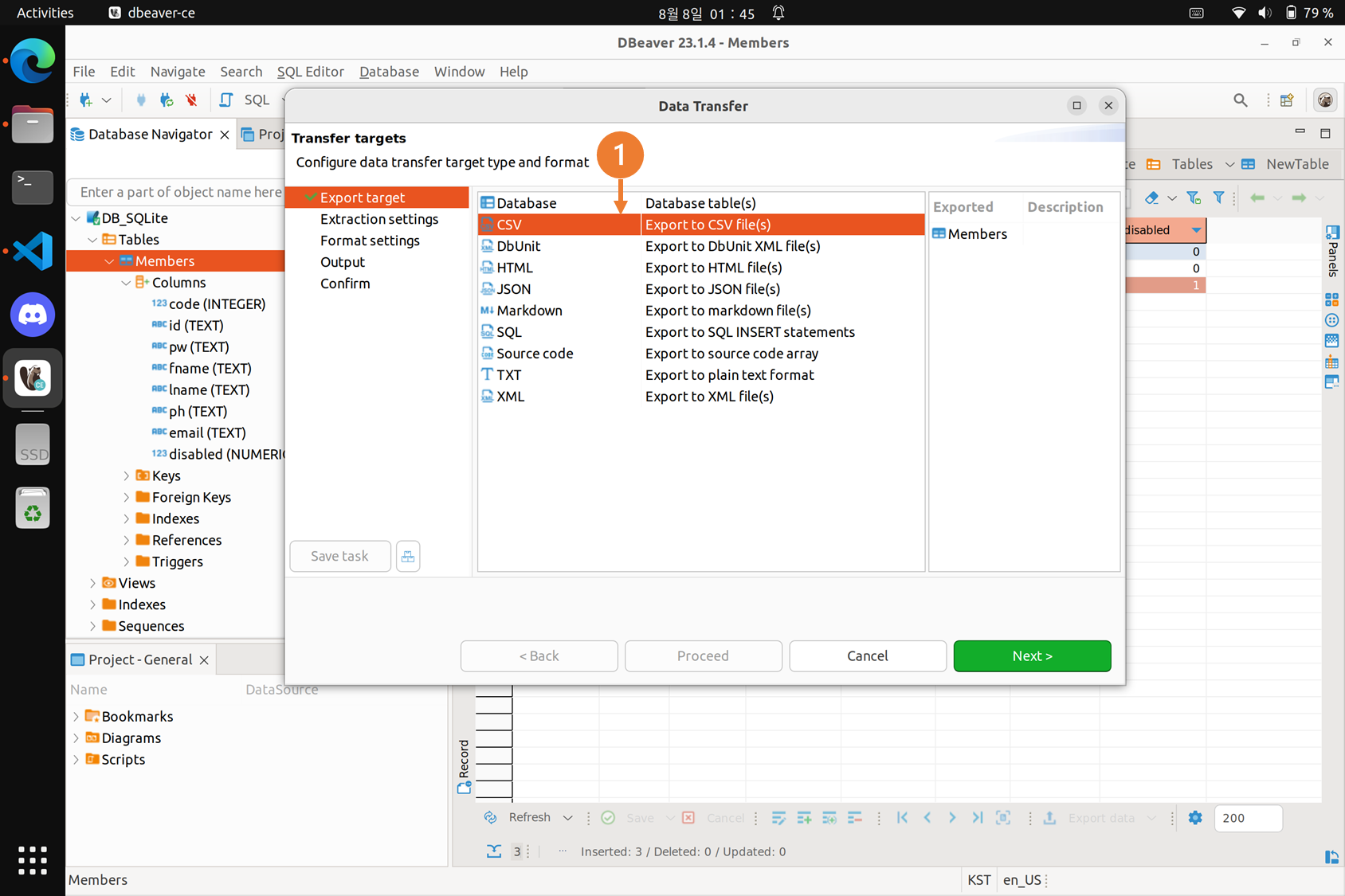Select the SQL export format row
Image resolution: width=1345 pixels, height=896 pixels.
point(701,332)
